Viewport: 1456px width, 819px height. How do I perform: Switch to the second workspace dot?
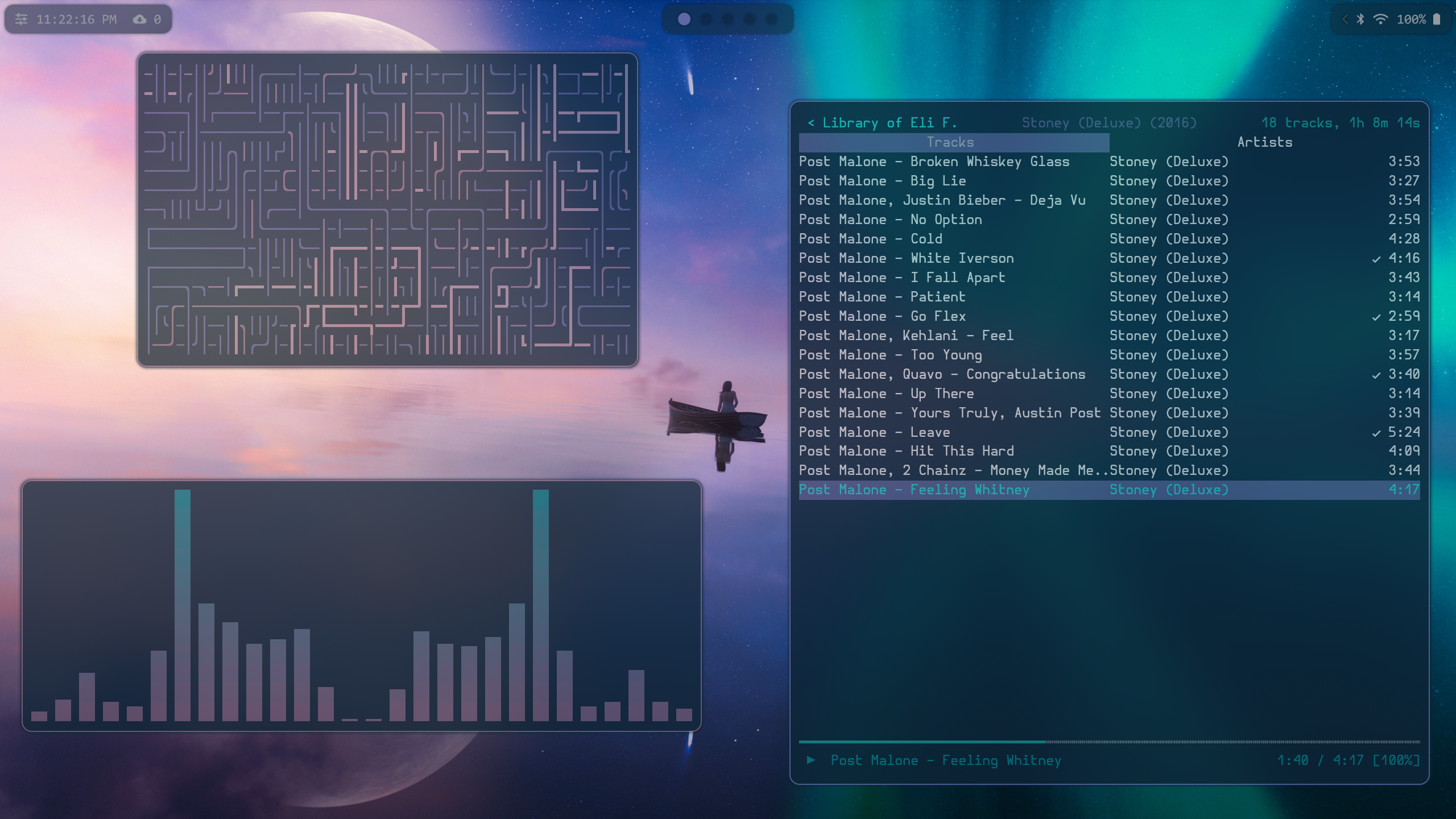[x=706, y=19]
